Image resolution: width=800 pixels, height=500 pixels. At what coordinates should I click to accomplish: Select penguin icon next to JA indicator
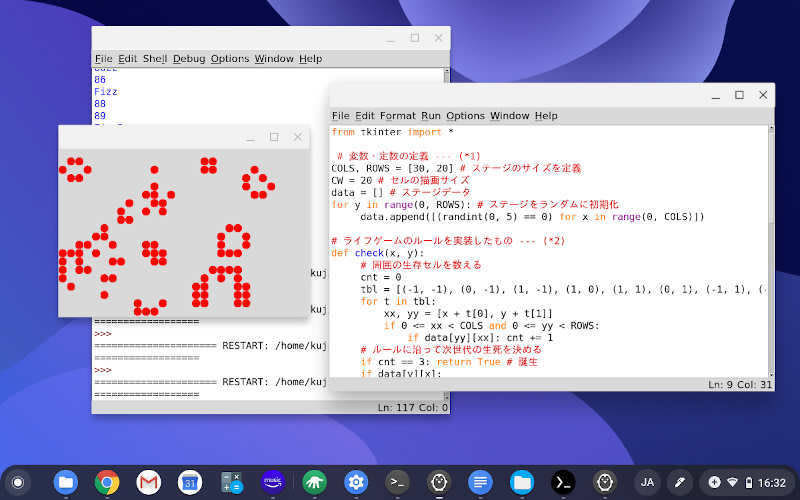(605, 482)
